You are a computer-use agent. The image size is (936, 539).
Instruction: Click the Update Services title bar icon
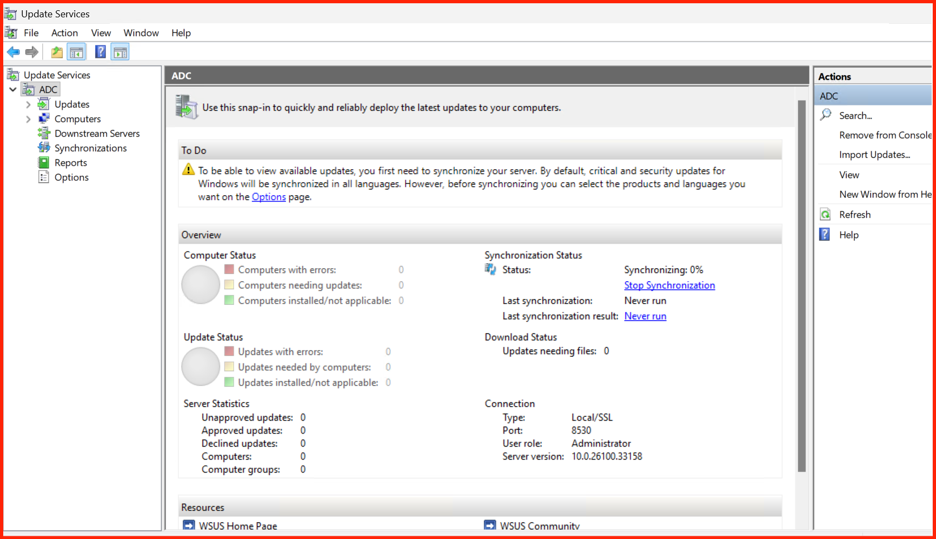point(11,13)
